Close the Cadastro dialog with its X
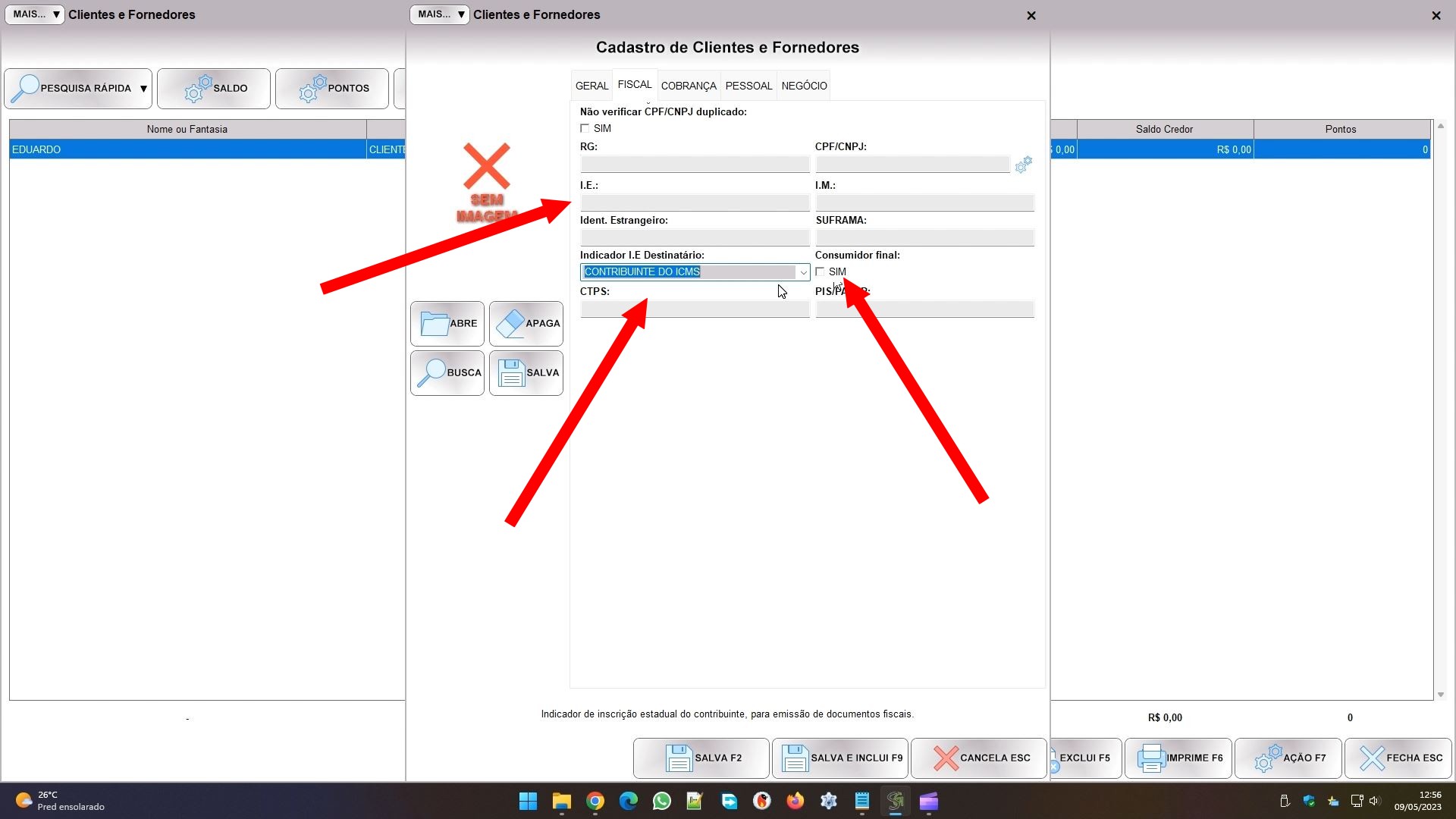 tap(1031, 15)
